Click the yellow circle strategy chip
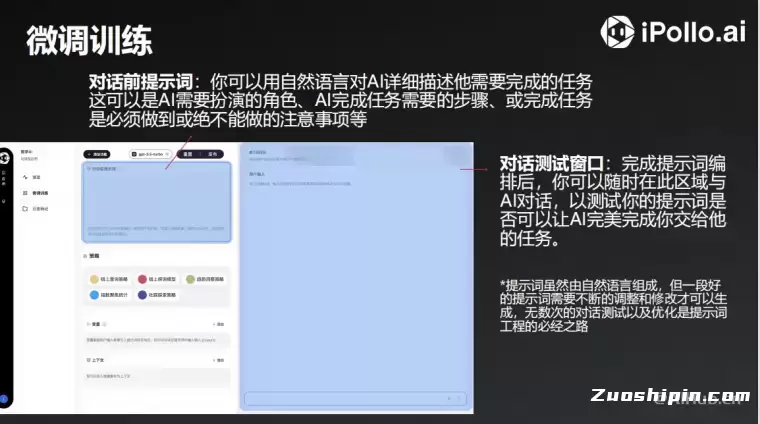Image resolution: width=760 pixels, height=424 pixels. click(x=93, y=279)
